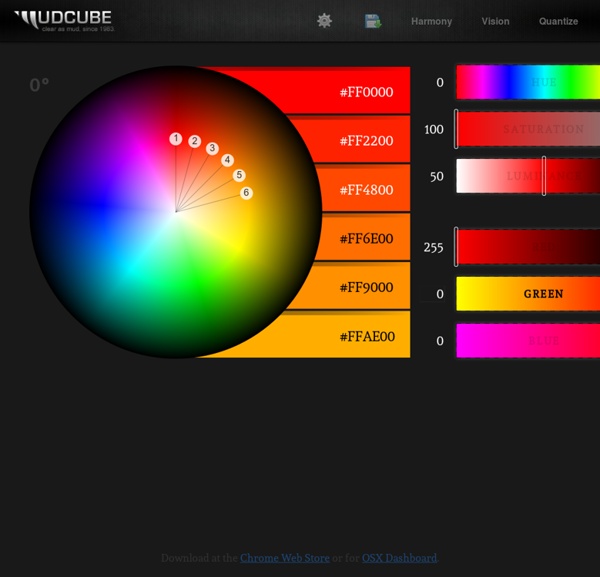Click the Mudcube logo
This screenshot has width=600, height=577.
(x=63, y=20)
